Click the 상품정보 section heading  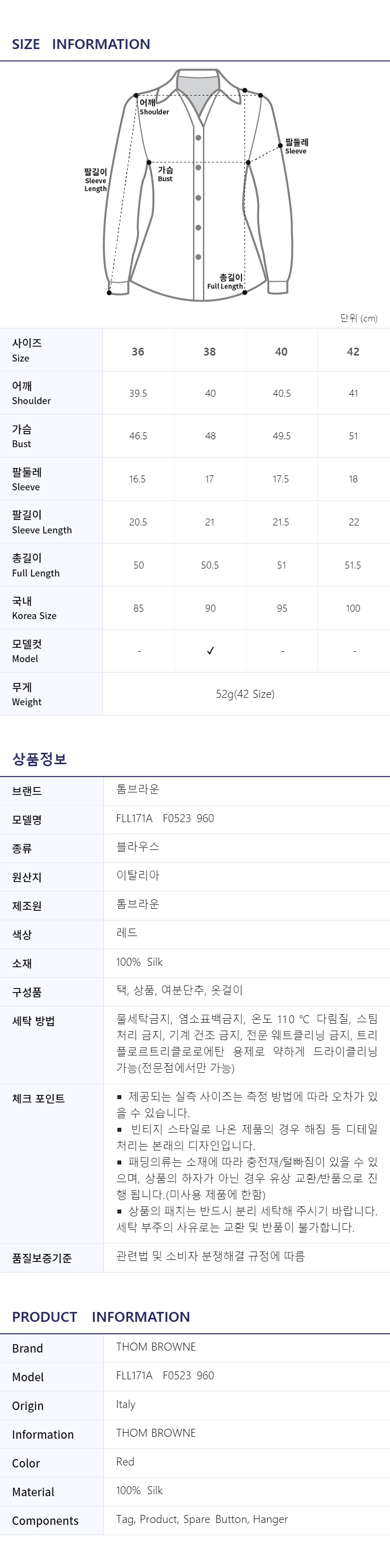tap(40, 759)
